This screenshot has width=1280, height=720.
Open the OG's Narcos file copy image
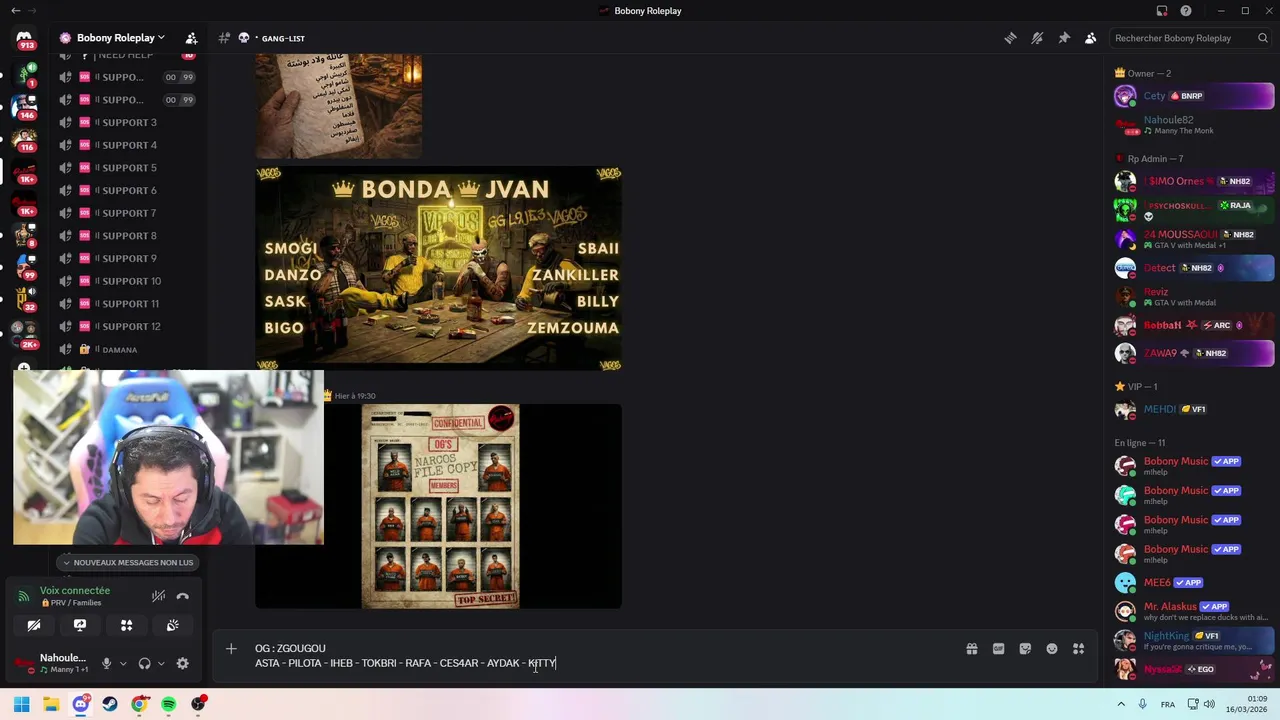pos(438,506)
